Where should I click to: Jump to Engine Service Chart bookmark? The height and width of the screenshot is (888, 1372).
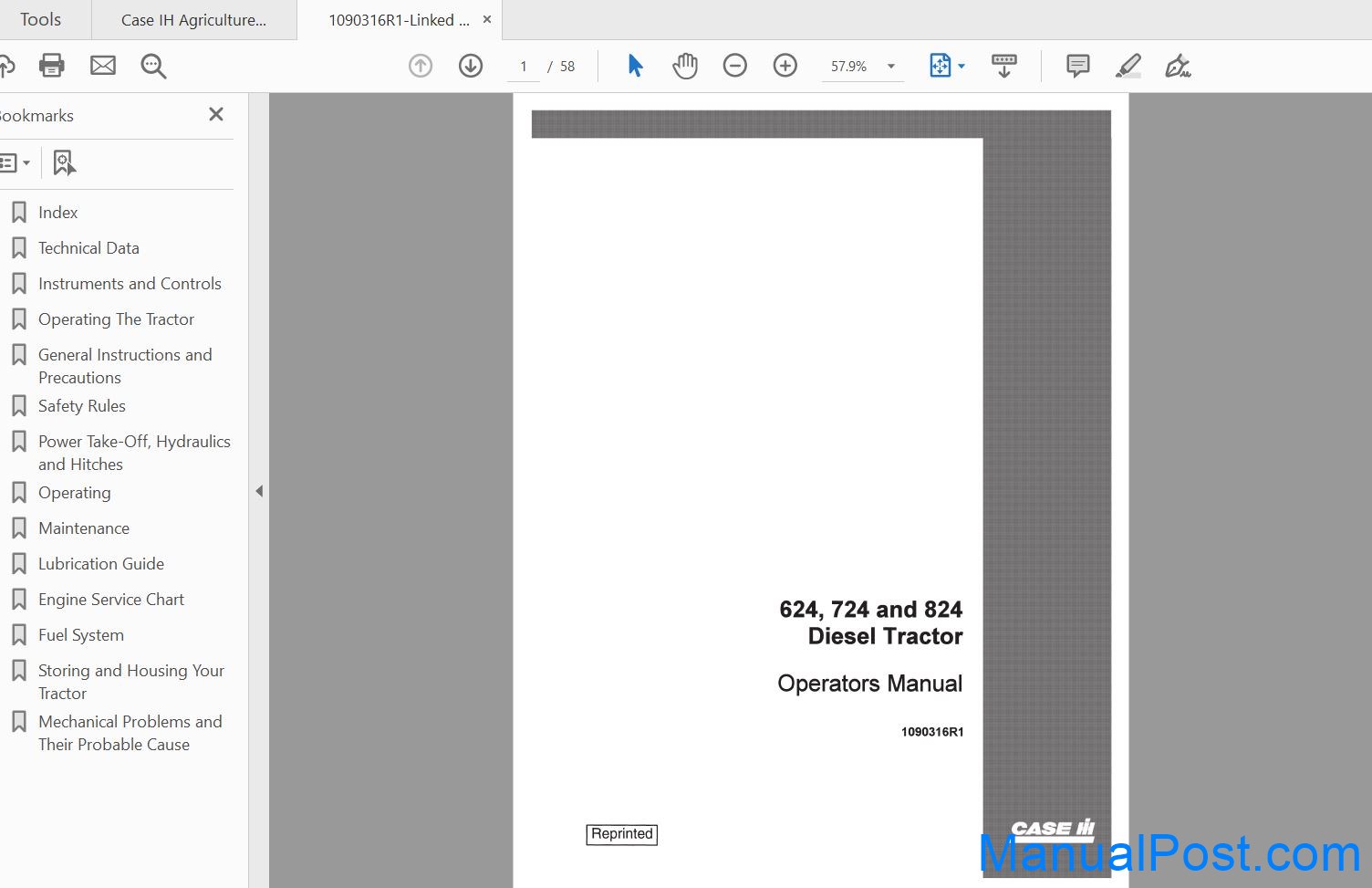pos(111,600)
